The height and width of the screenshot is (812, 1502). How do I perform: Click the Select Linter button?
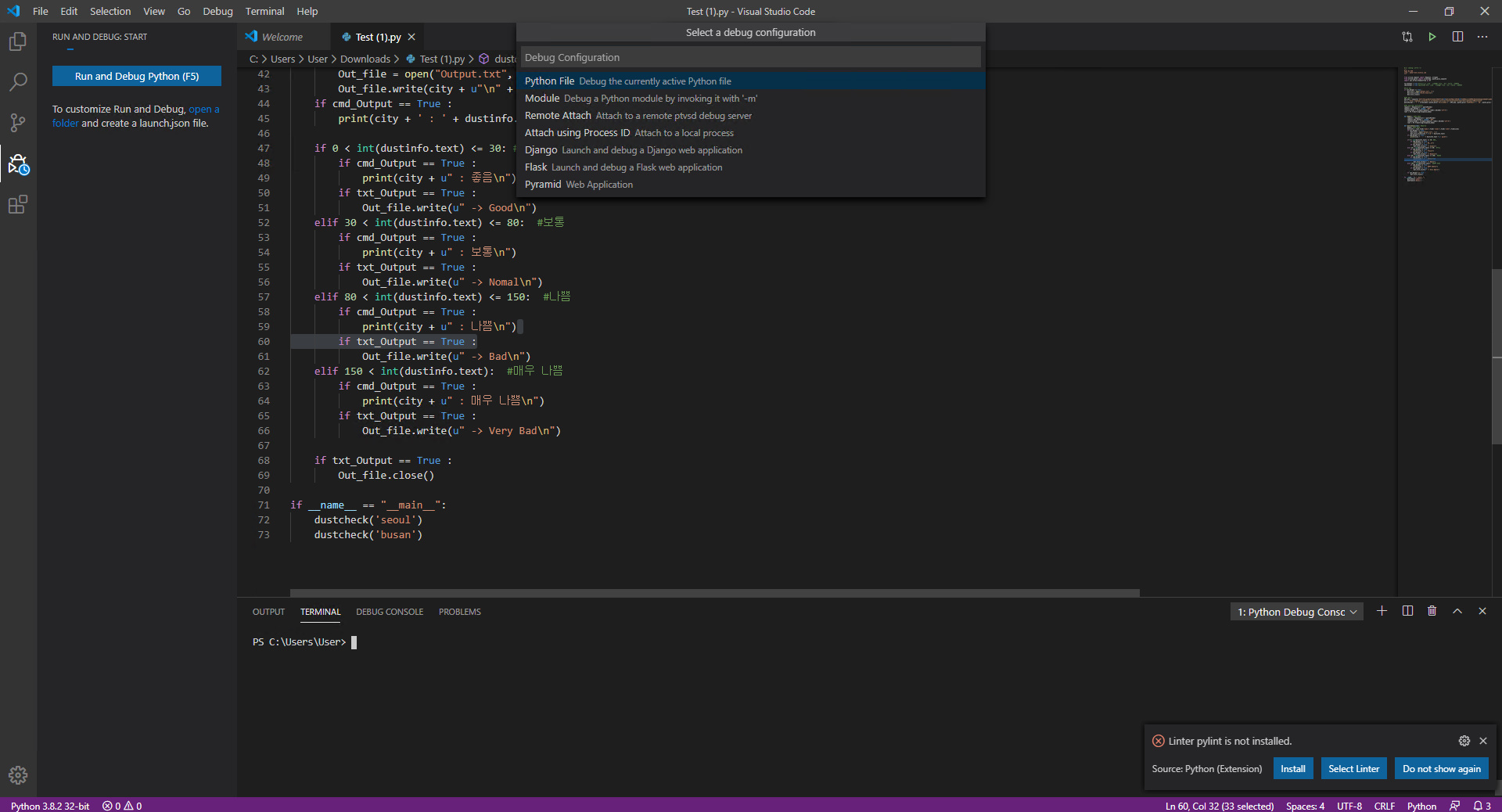click(1354, 768)
